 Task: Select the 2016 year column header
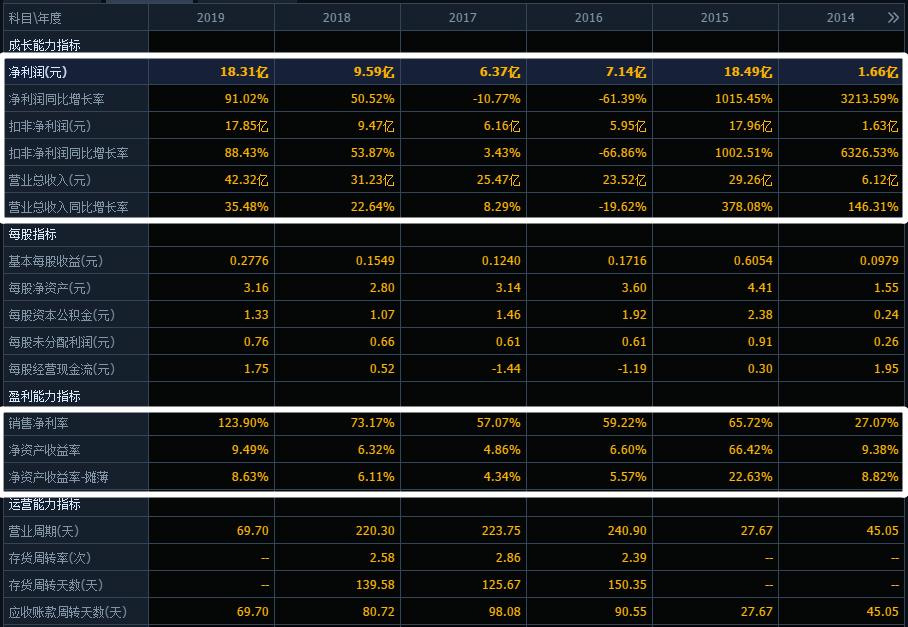[x=588, y=18]
